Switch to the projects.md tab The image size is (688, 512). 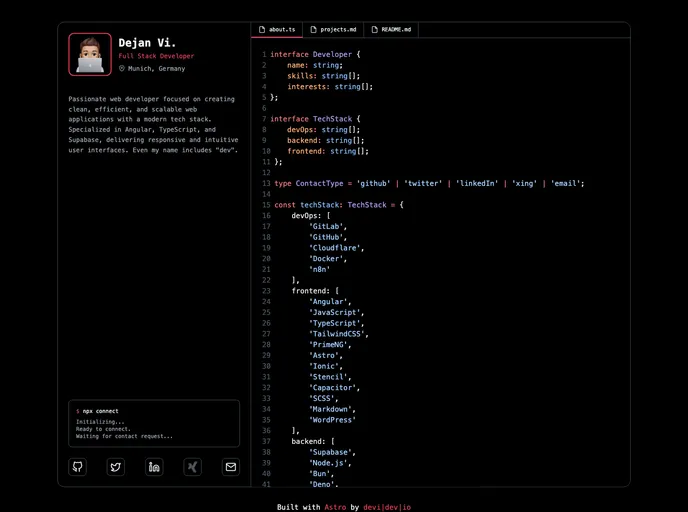coord(333,29)
